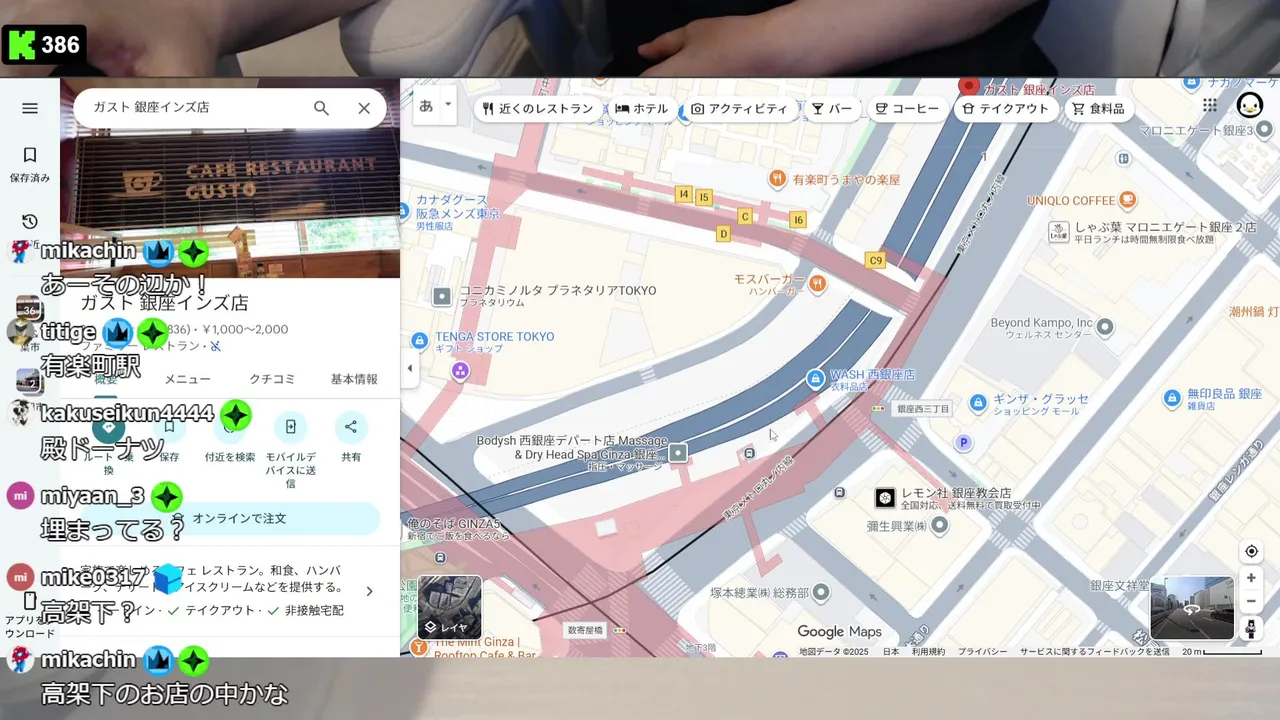
Task: Open the Street View preview thumbnail
Action: (x=1192, y=607)
